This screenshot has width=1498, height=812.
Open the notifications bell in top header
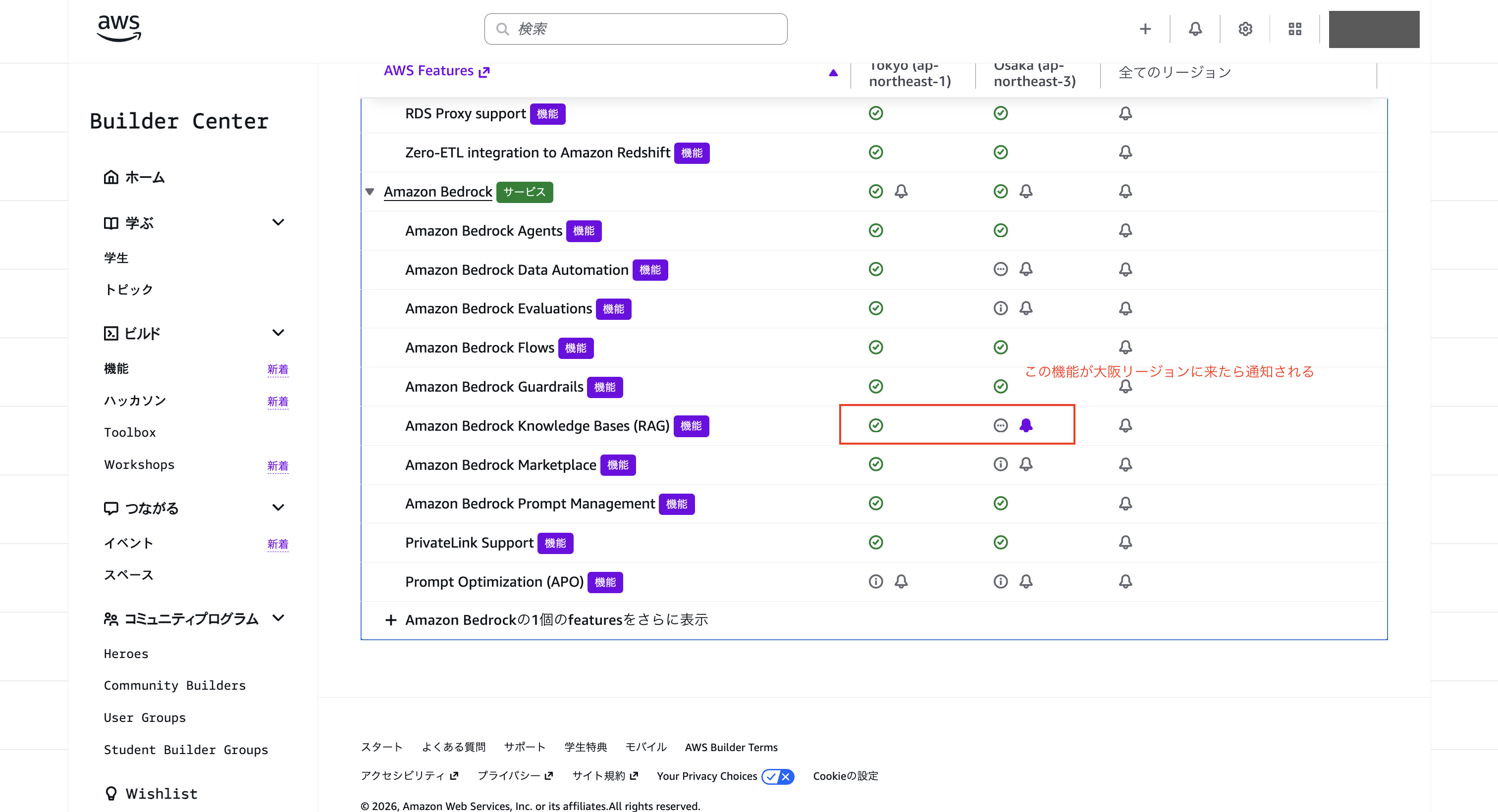point(1195,29)
